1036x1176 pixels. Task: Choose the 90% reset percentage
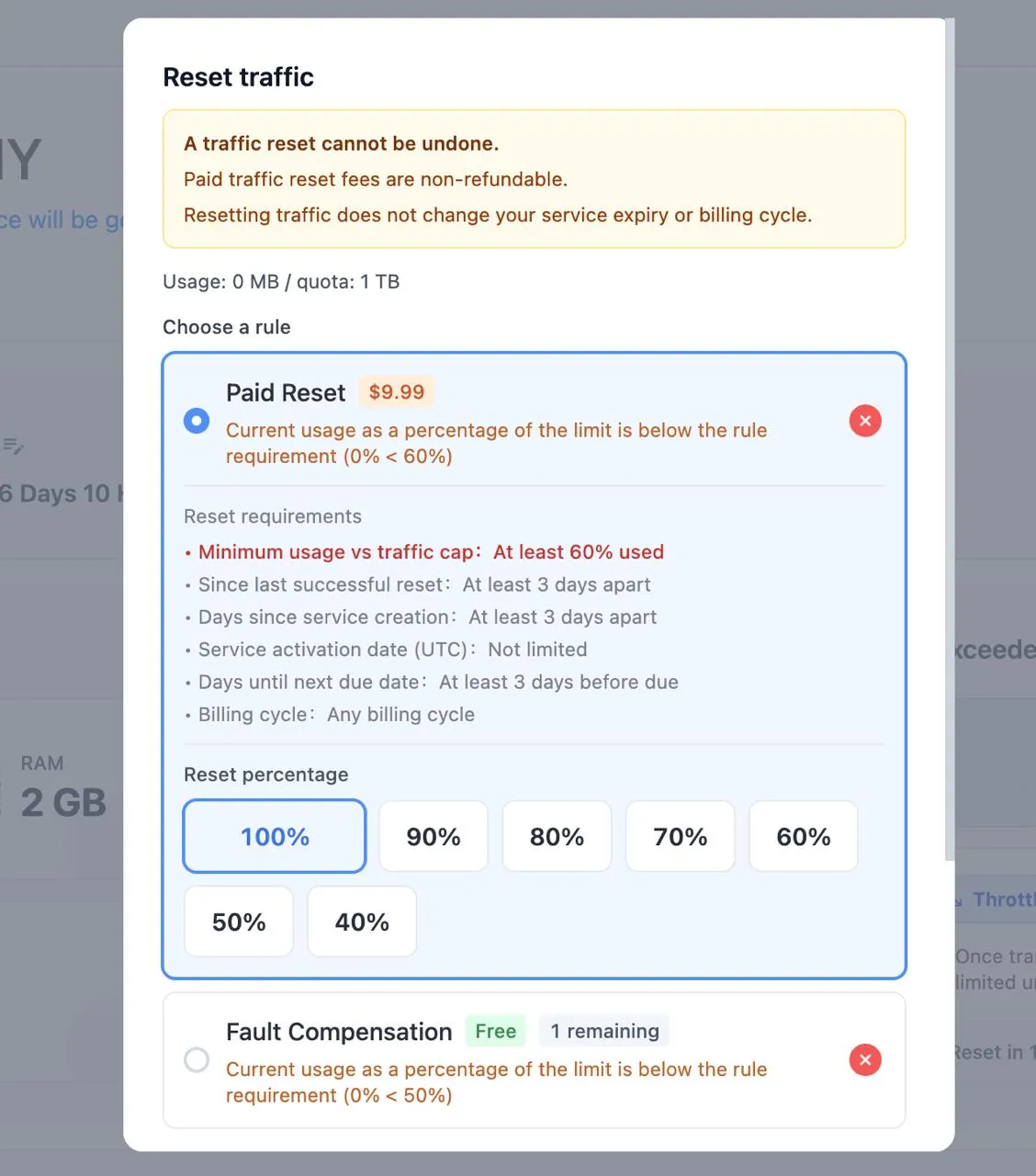point(434,836)
